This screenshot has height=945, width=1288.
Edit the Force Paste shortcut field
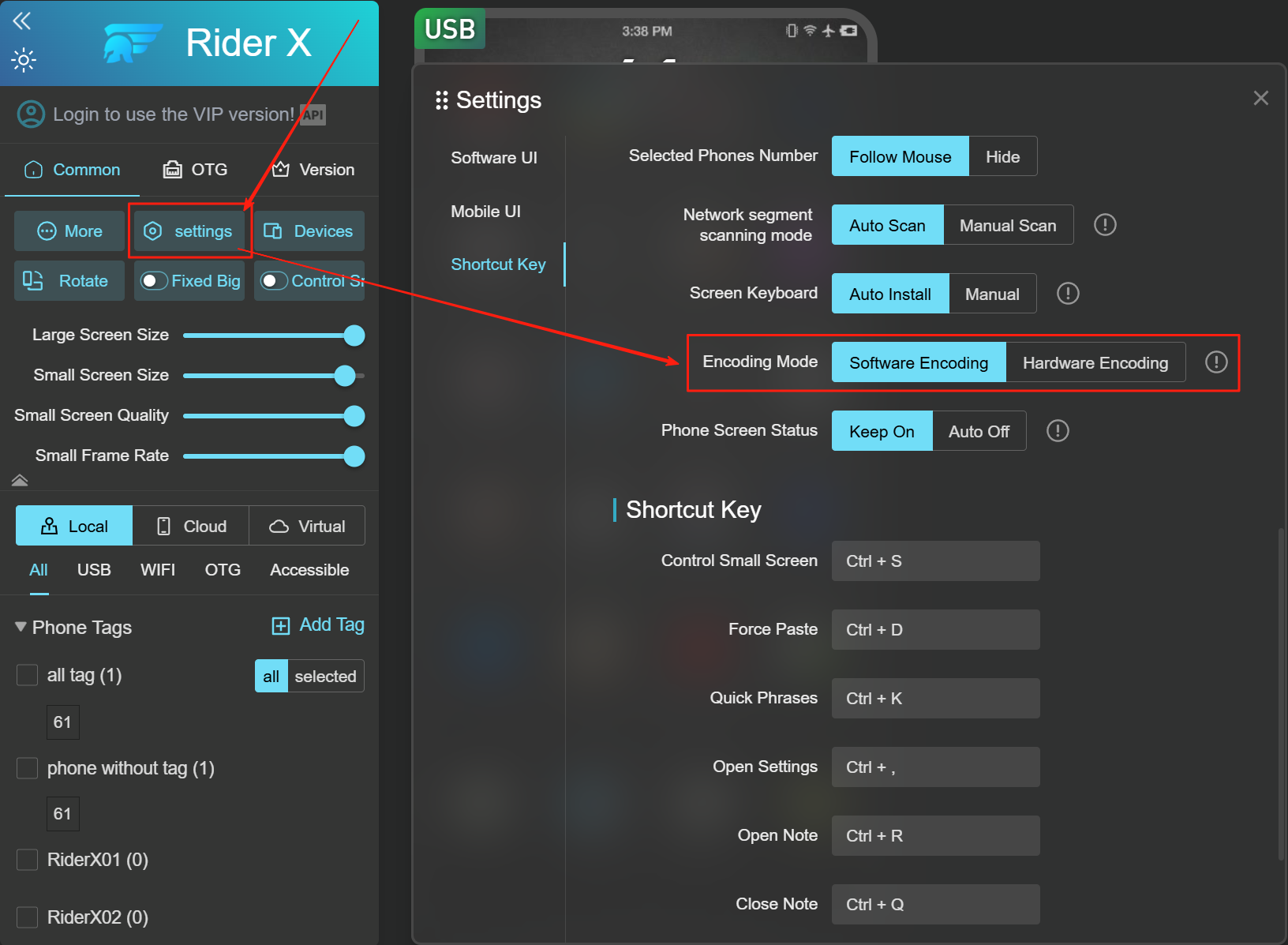(935, 630)
